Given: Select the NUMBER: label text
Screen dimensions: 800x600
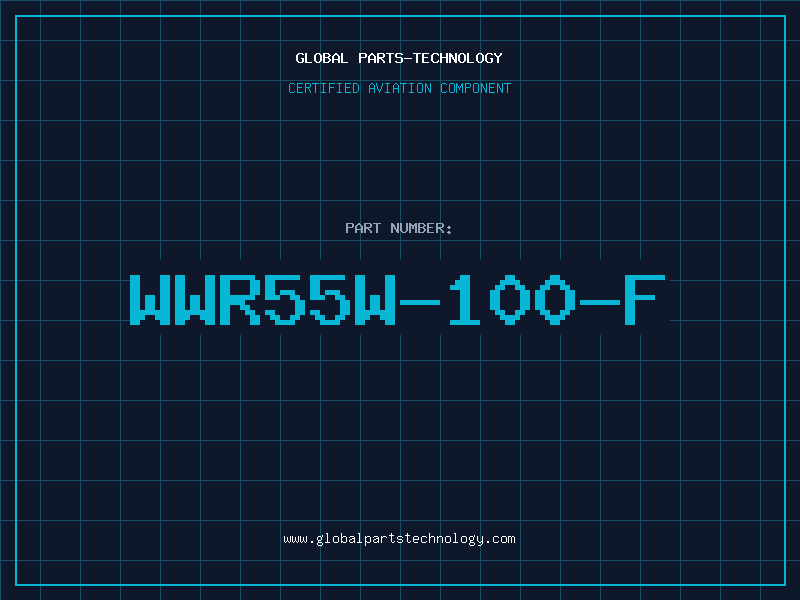Looking at the screenshot, I should click(x=421, y=228).
